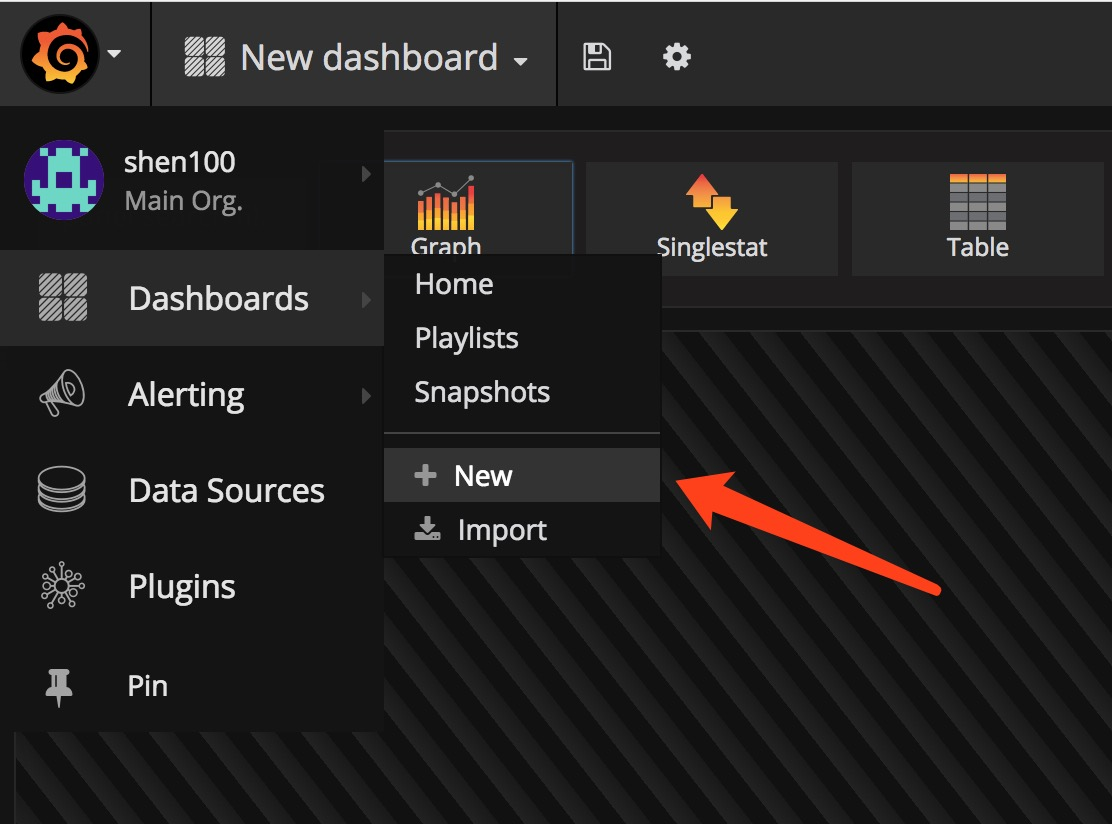Add a Table panel
1112x824 pixels.
tap(977, 218)
